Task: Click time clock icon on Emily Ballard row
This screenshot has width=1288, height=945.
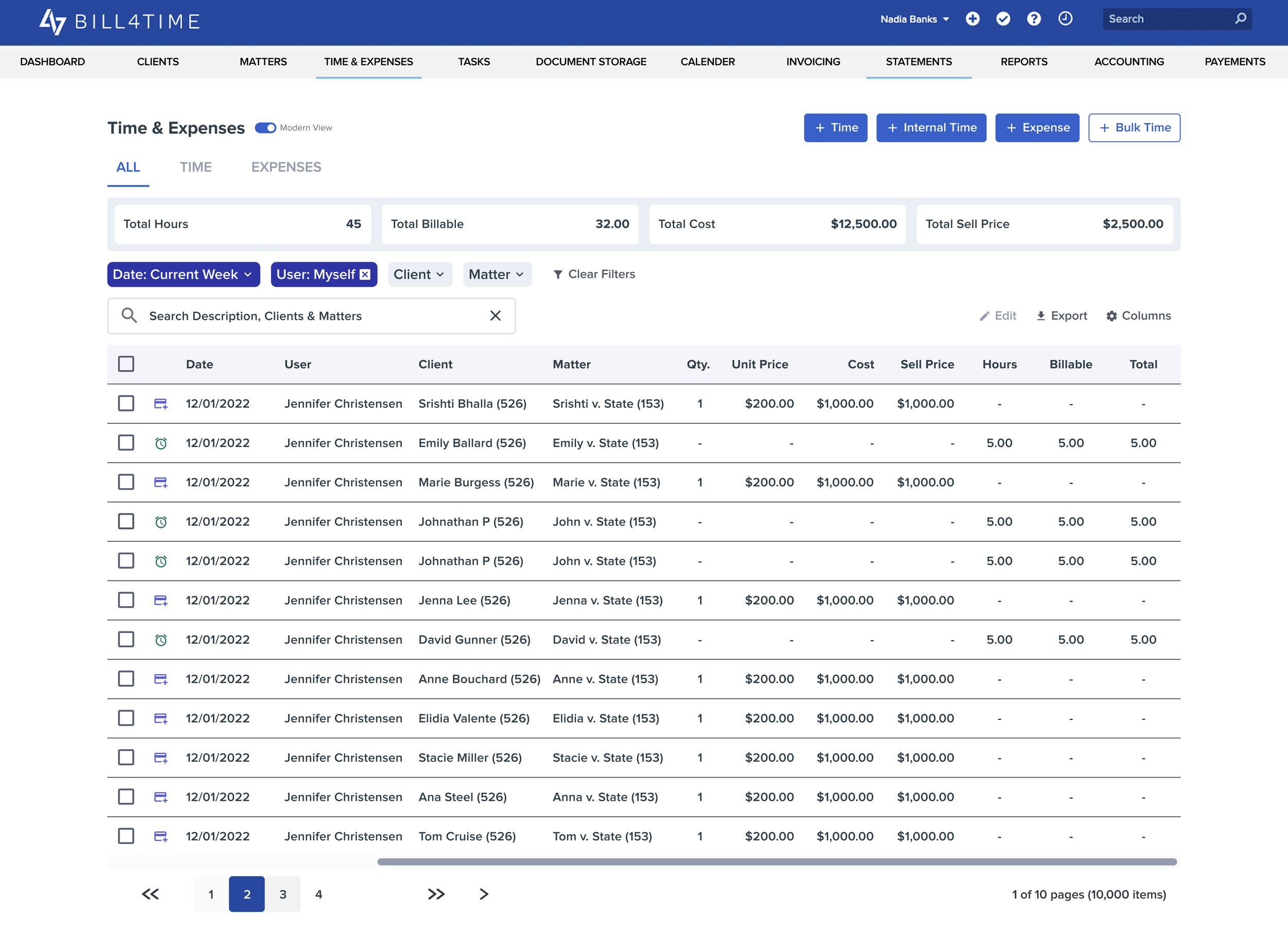Action: (161, 443)
